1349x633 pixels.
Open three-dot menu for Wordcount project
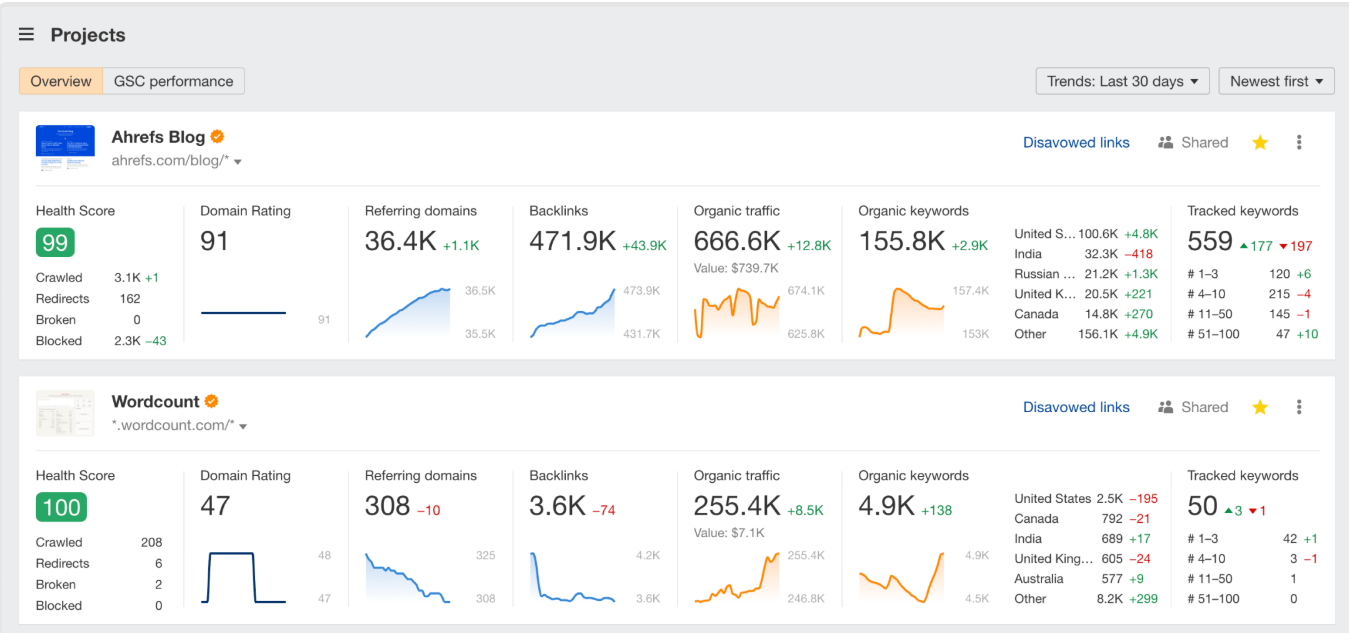1299,407
